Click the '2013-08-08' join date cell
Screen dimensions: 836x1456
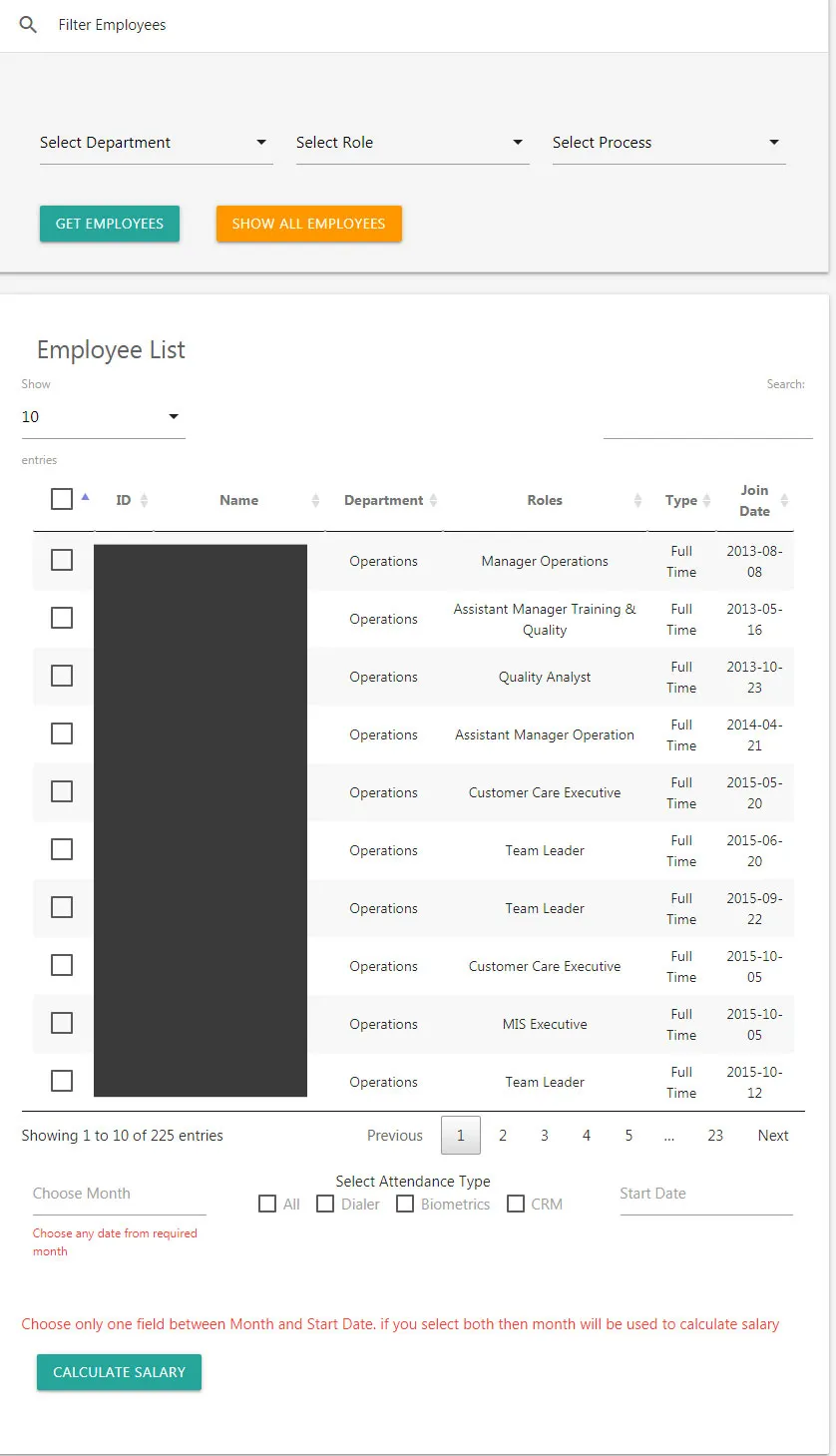click(755, 562)
